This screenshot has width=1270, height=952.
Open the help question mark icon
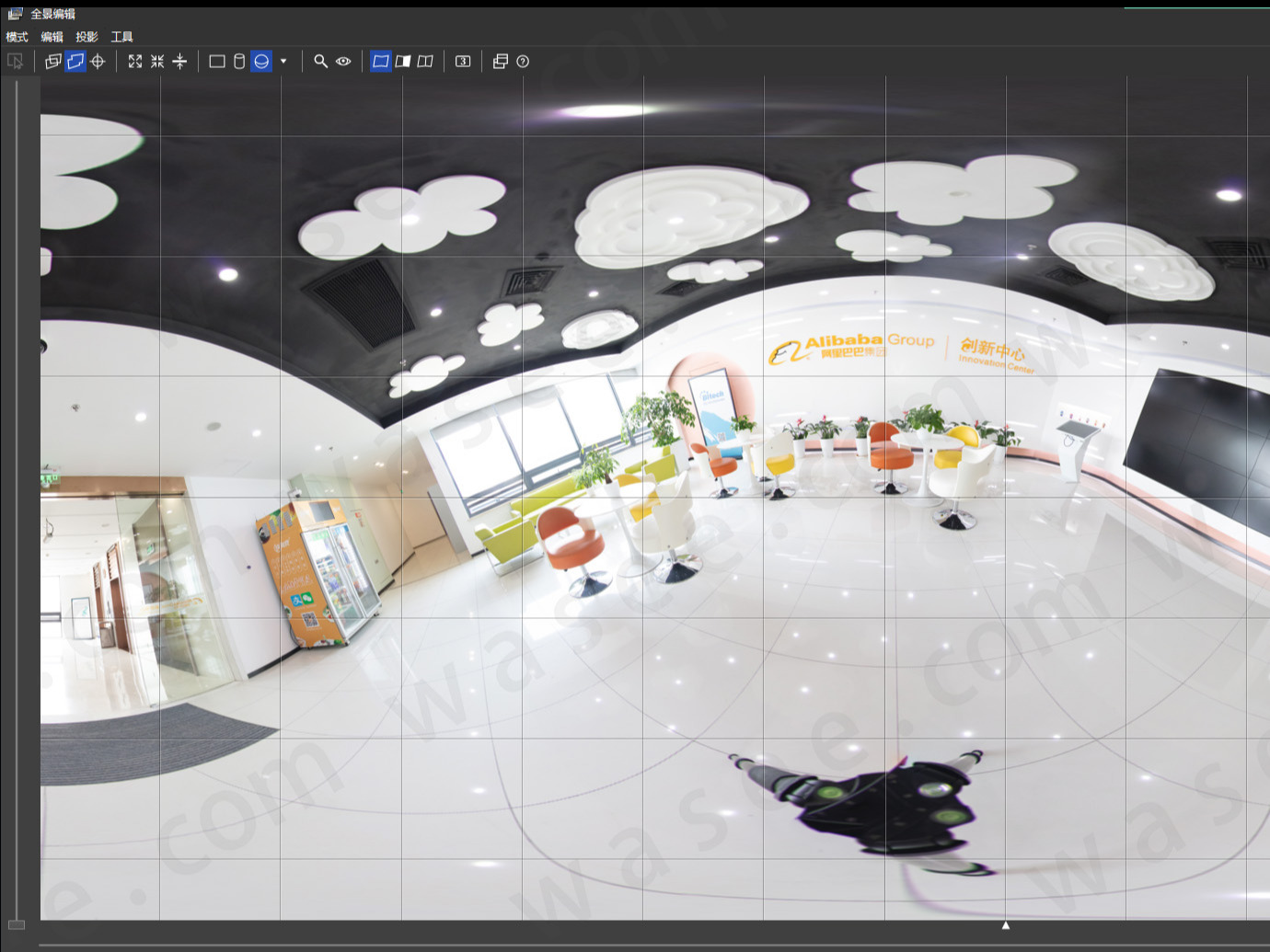(x=521, y=62)
